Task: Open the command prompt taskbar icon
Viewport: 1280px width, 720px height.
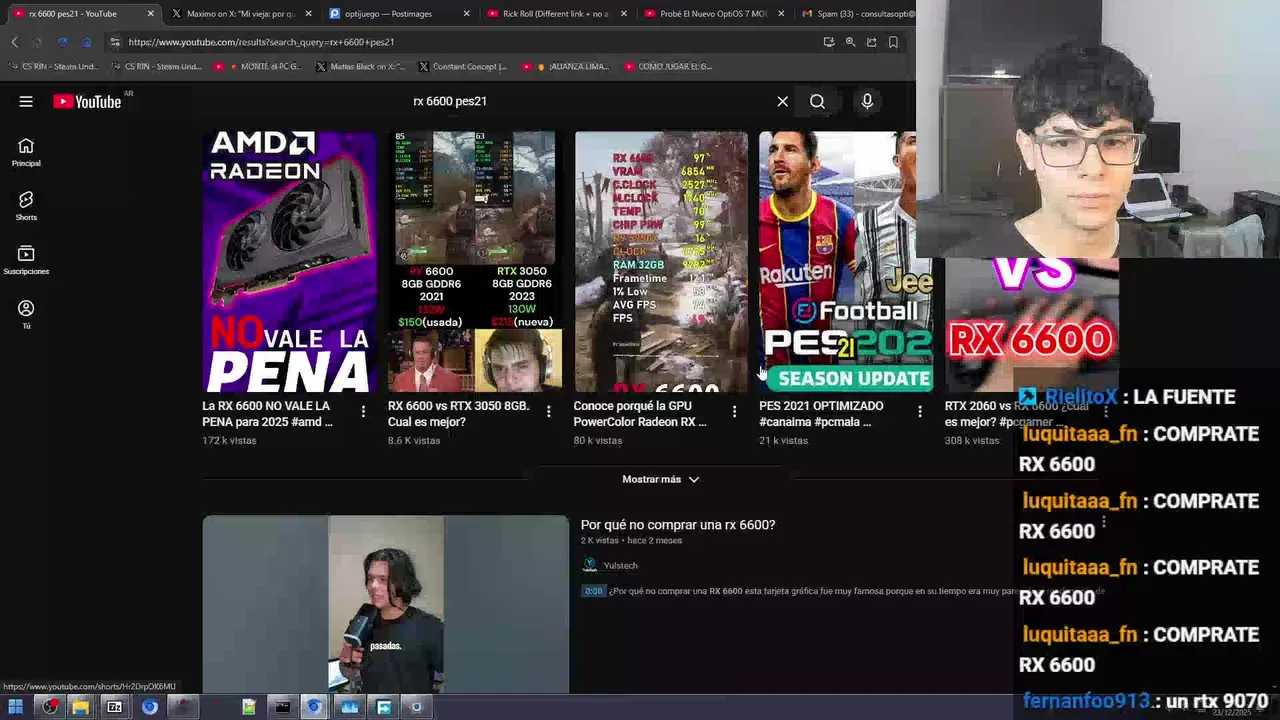Action: 282,707
